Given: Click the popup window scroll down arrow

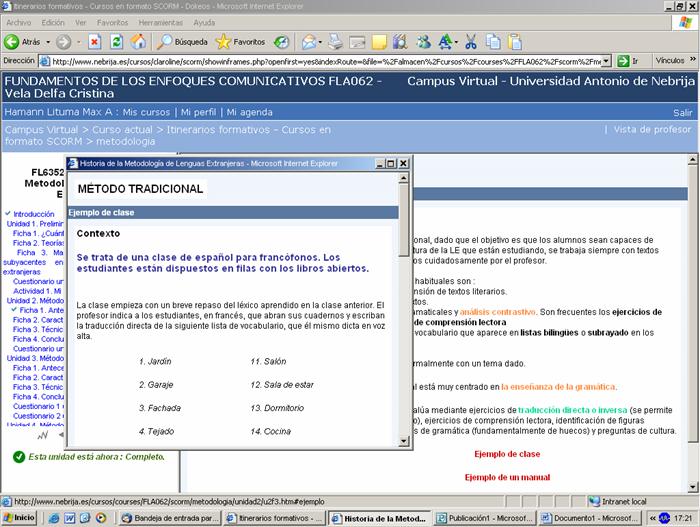Looking at the screenshot, I should (404, 441).
